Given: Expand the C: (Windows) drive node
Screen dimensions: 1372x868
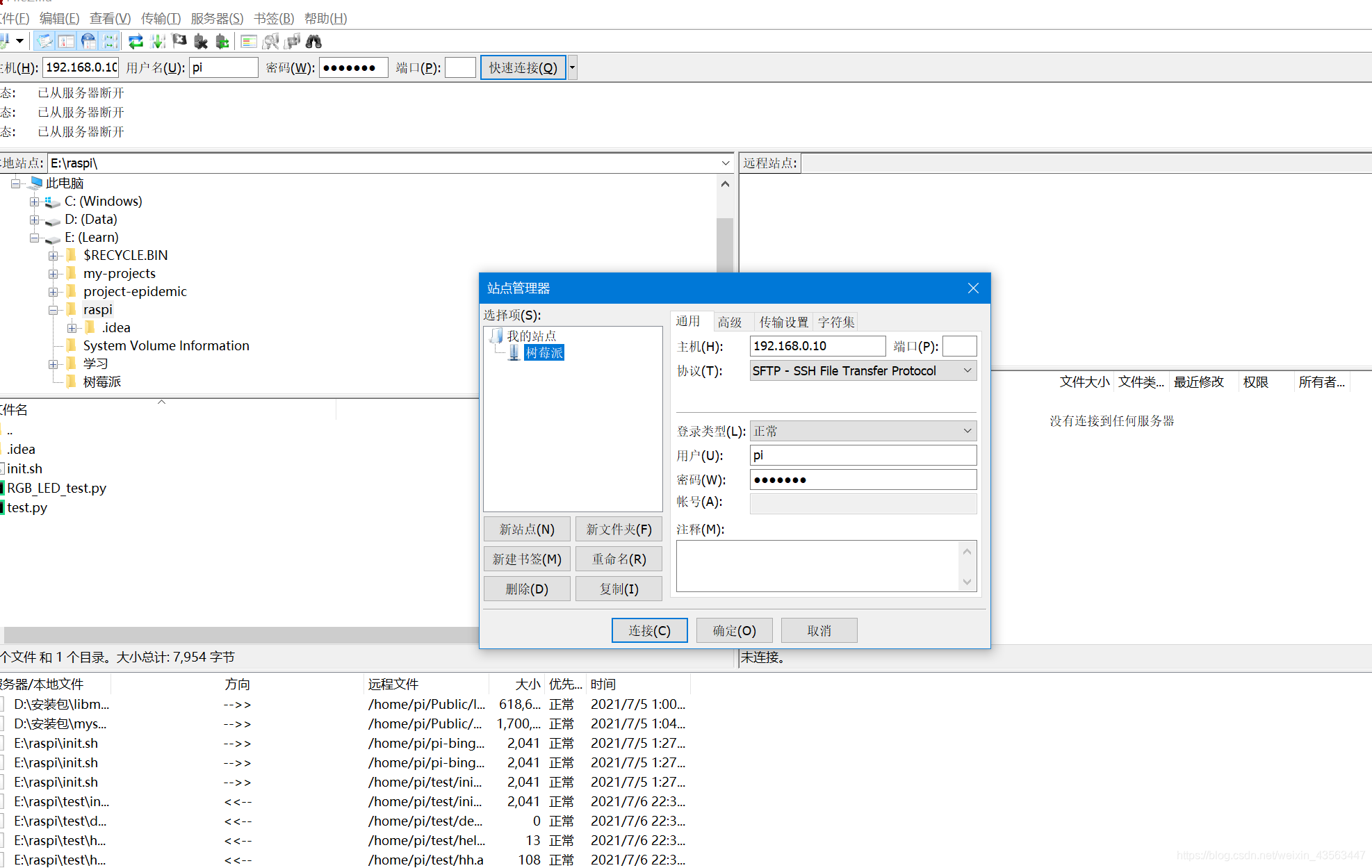Looking at the screenshot, I should (x=34, y=202).
